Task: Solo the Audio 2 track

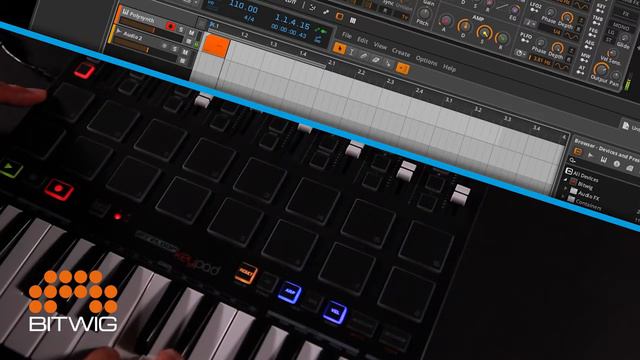Action: tap(175, 49)
